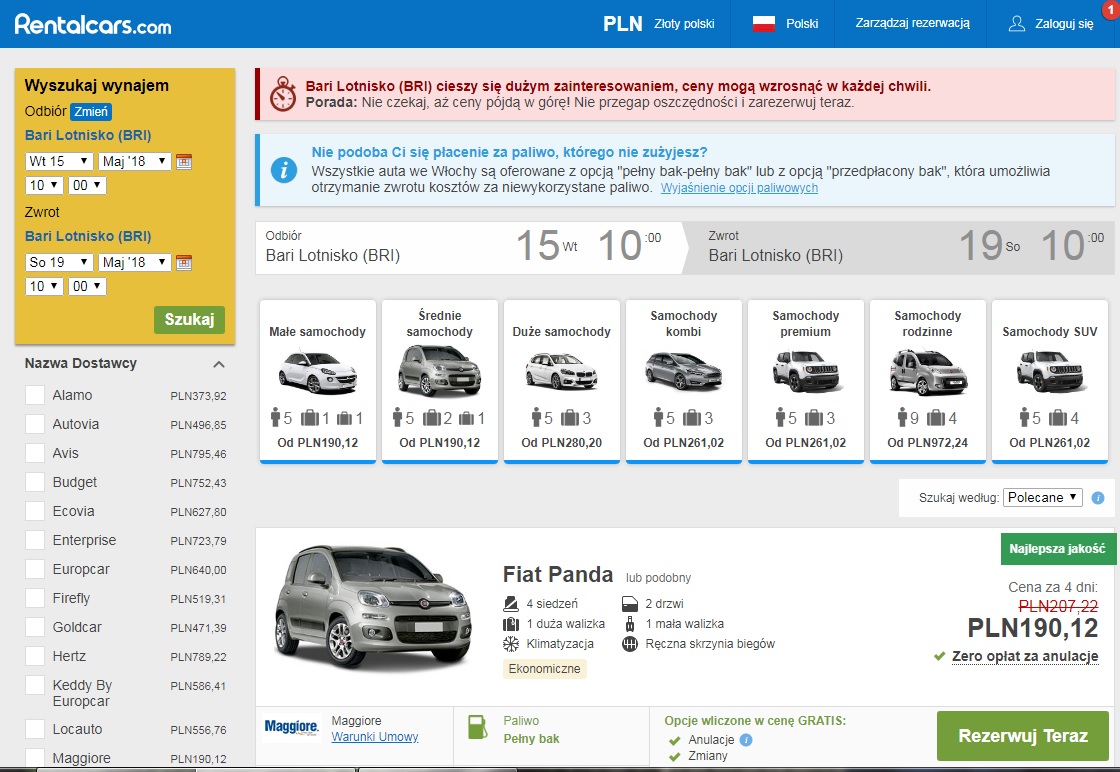
Task: Check the Hertz supplier checkbox
Action: [35, 656]
